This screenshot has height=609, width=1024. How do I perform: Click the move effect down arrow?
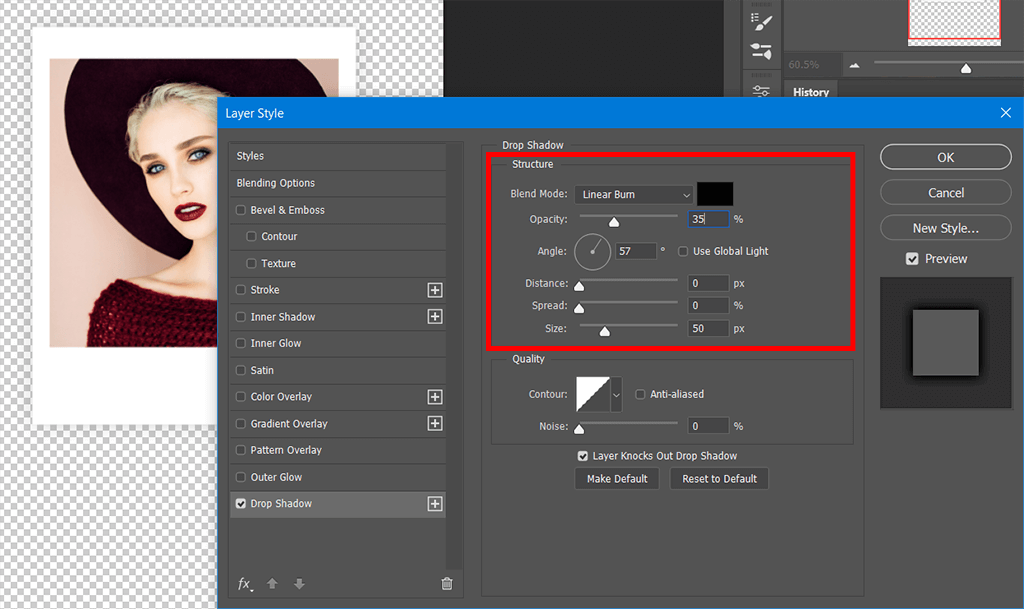pyautogui.click(x=299, y=584)
